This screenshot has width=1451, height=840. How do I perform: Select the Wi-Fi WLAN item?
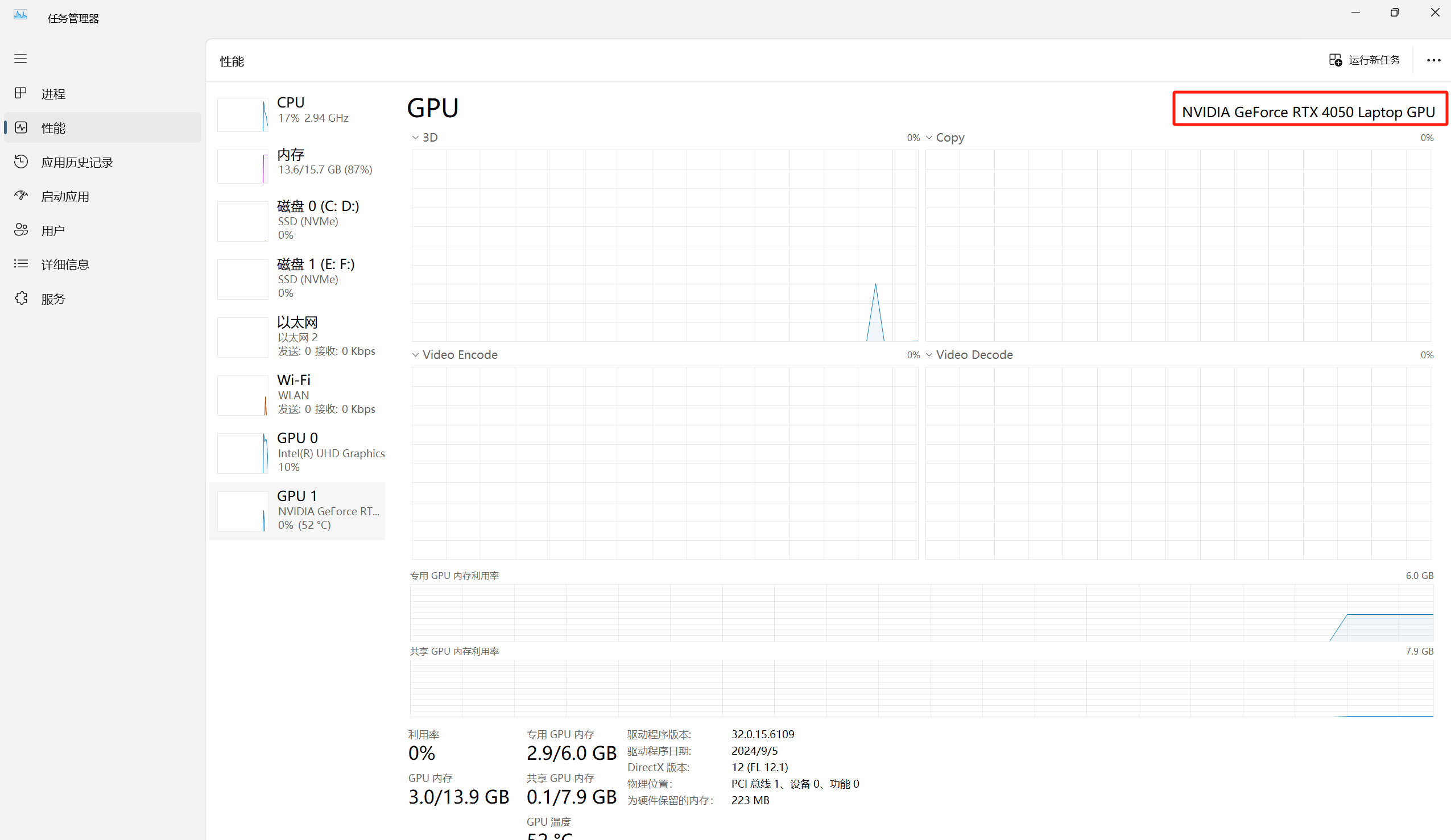coord(297,394)
